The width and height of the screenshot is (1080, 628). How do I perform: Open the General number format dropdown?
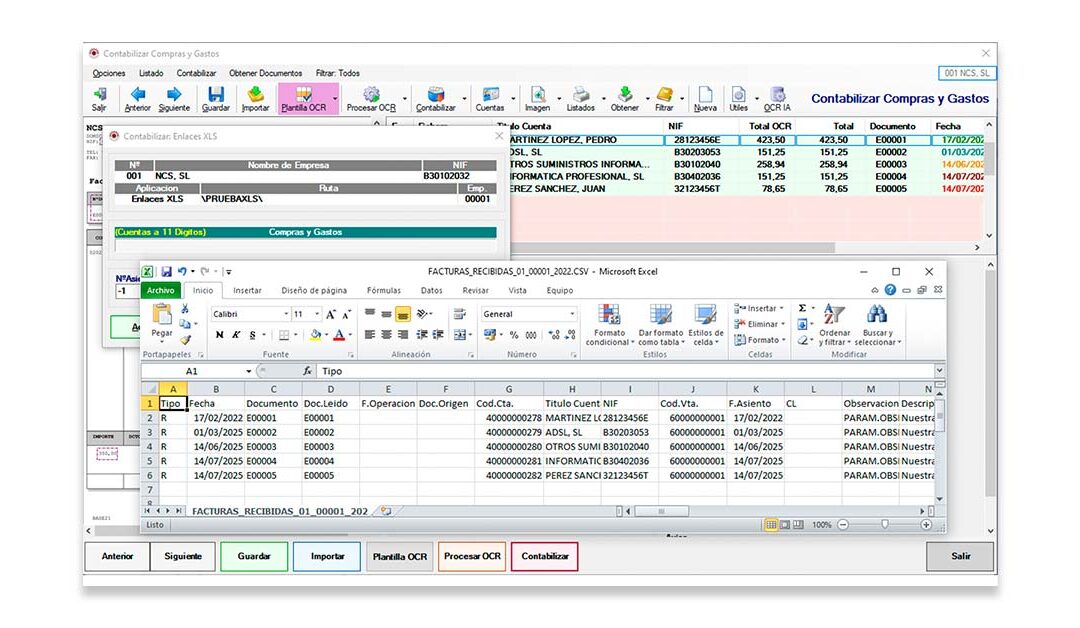[572, 314]
